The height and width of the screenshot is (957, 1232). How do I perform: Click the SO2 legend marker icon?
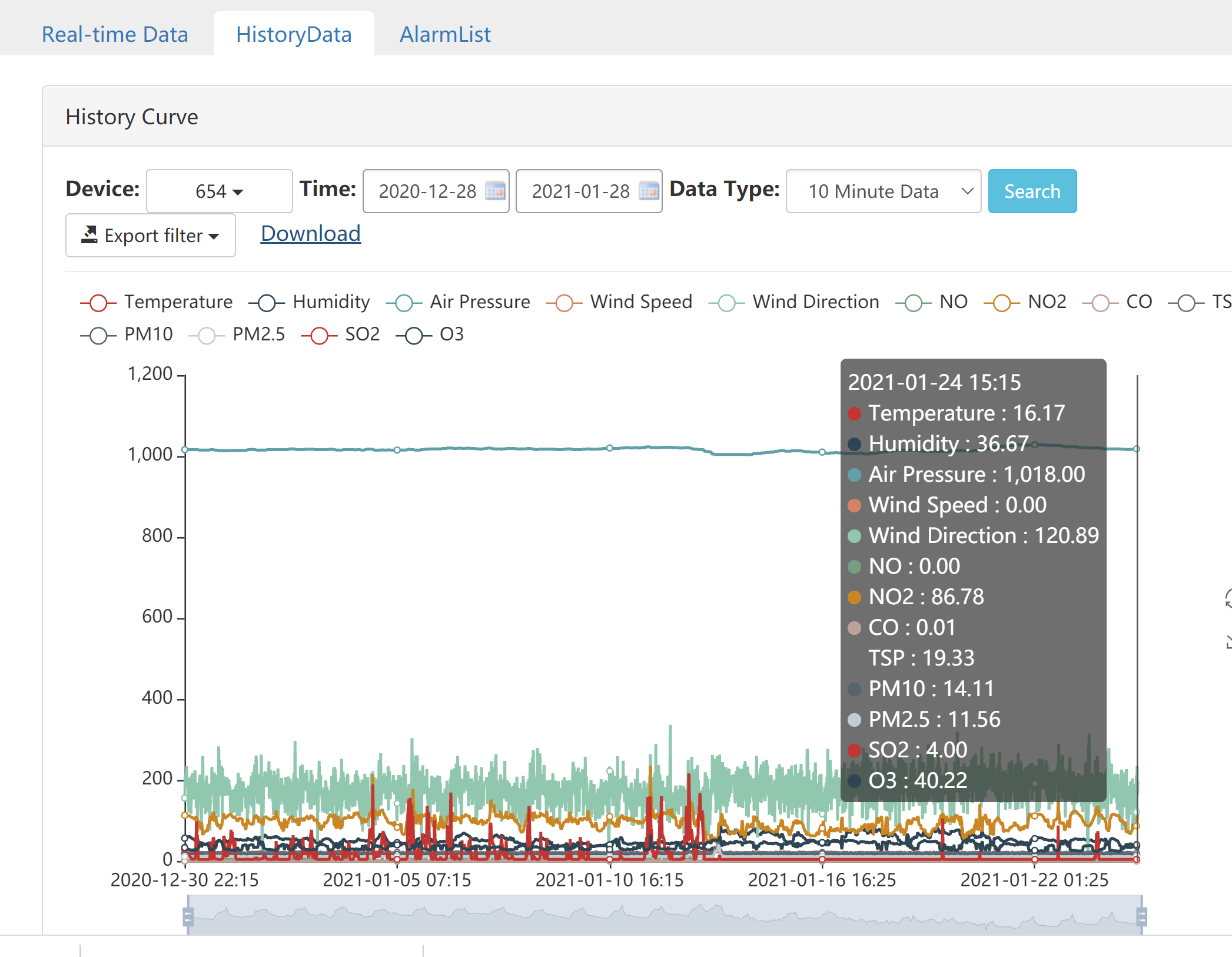(x=319, y=335)
